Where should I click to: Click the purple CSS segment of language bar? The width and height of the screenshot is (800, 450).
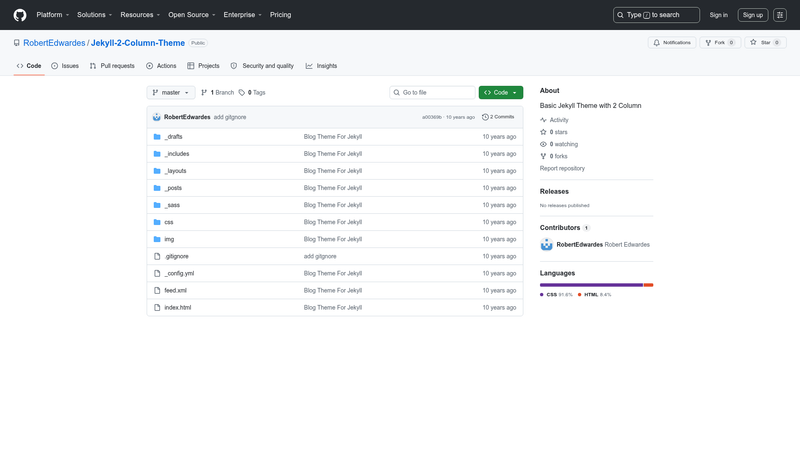point(591,285)
